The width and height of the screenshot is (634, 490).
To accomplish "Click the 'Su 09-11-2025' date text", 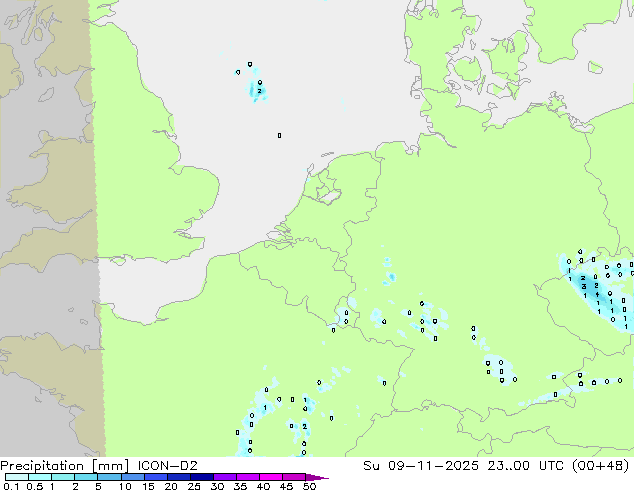I will tap(421, 466).
